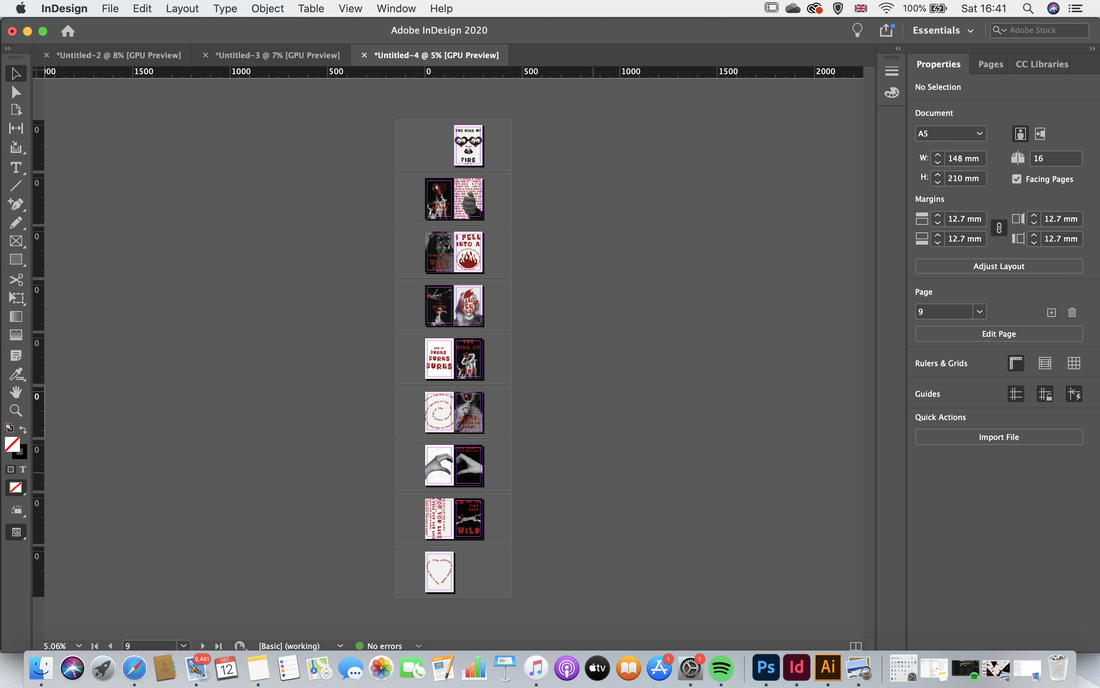Toggle landscape orientation icon
This screenshot has height=688, width=1100.
click(1040, 133)
